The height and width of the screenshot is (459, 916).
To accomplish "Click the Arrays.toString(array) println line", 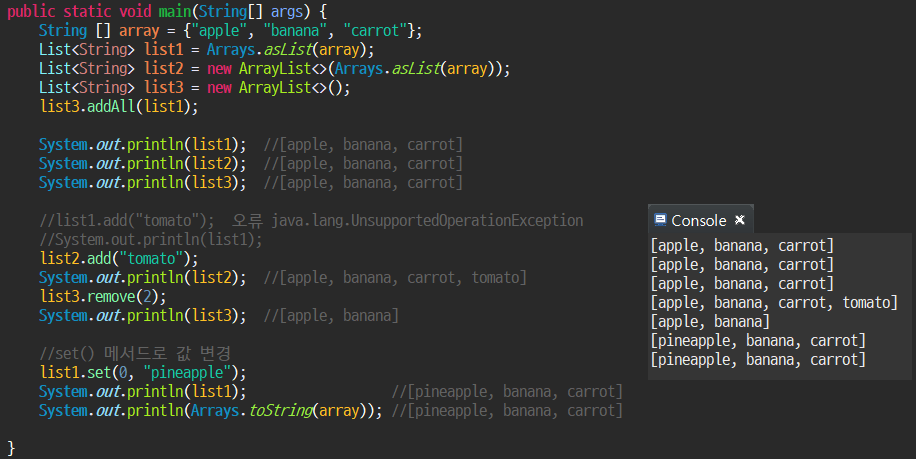I will pos(331,411).
